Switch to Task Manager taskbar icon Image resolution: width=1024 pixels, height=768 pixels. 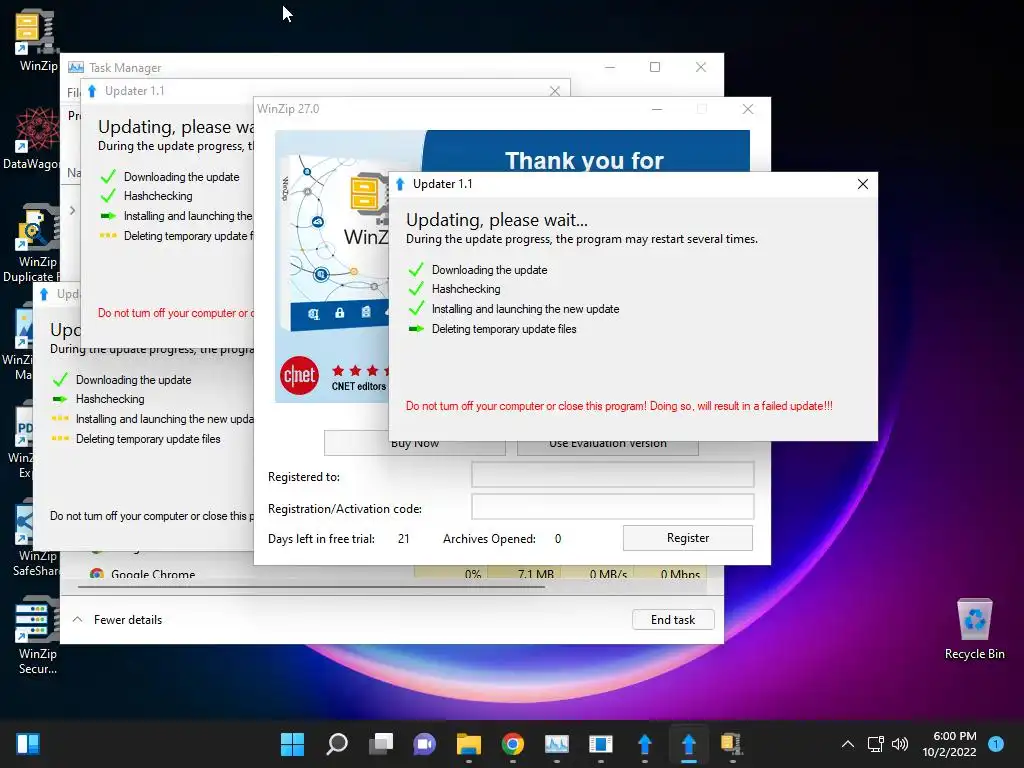pyautogui.click(x=556, y=744)
